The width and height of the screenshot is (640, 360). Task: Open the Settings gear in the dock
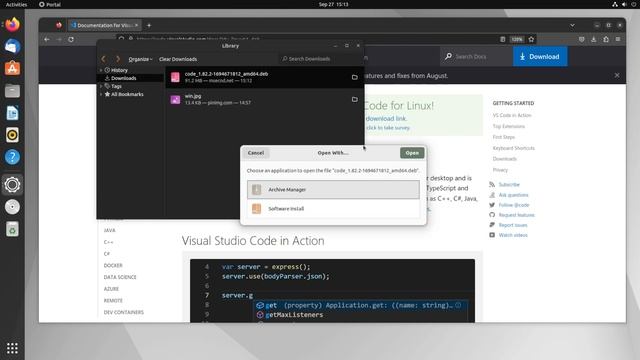pos(12,185)
